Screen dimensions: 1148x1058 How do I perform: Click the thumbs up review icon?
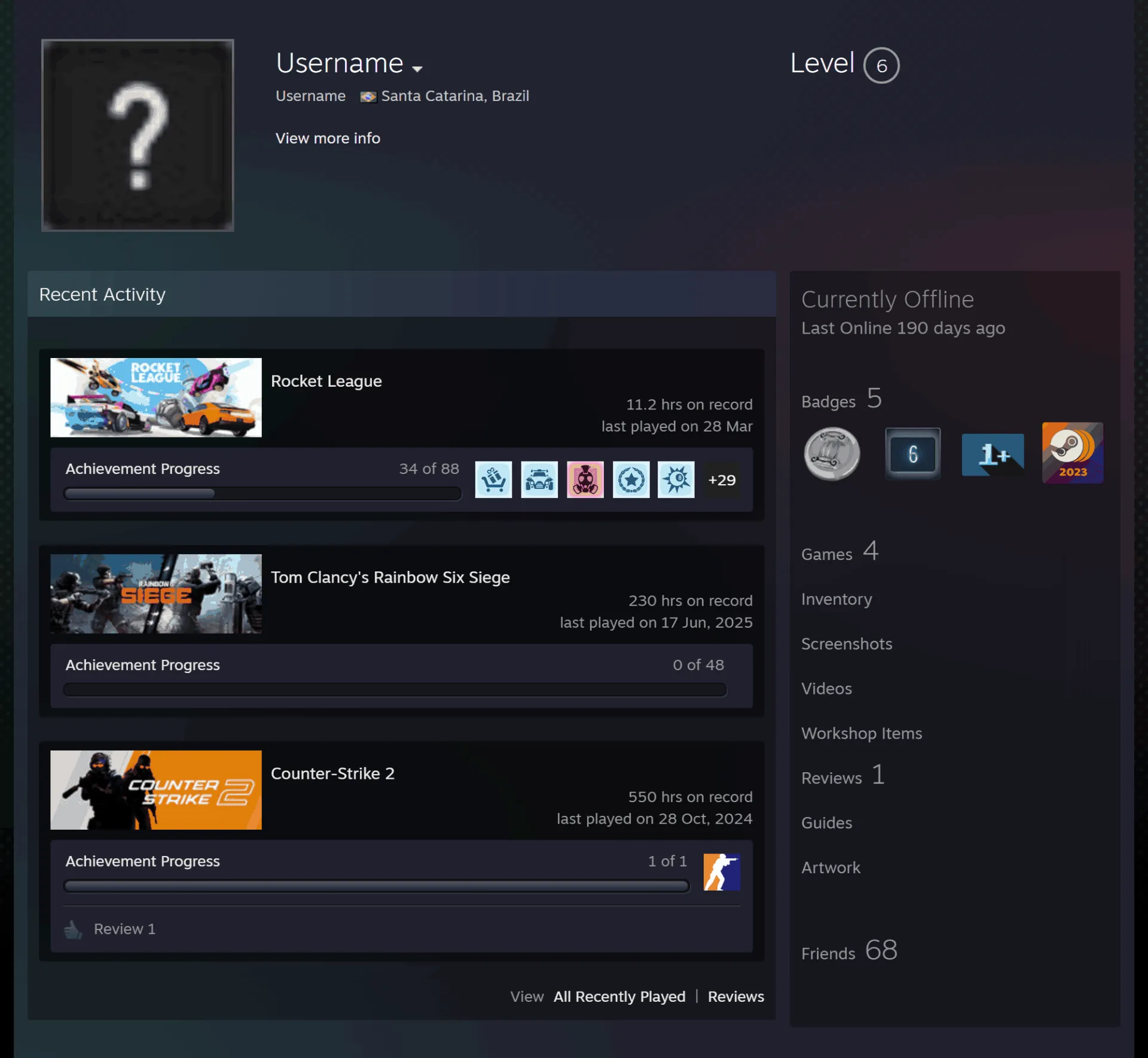pos(73,929)
